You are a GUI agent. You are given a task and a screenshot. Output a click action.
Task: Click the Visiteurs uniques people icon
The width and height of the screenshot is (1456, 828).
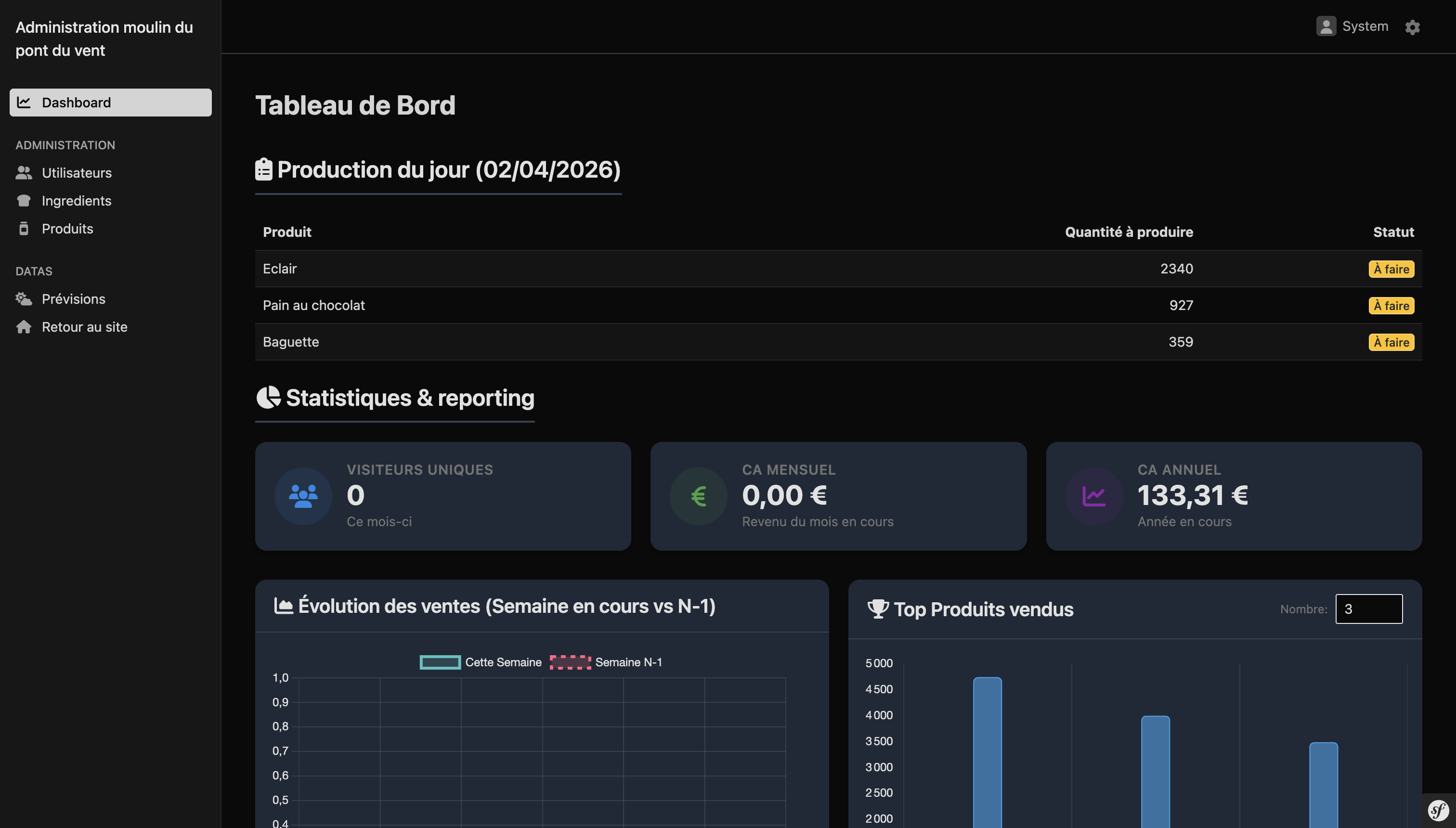click(303, 496)
